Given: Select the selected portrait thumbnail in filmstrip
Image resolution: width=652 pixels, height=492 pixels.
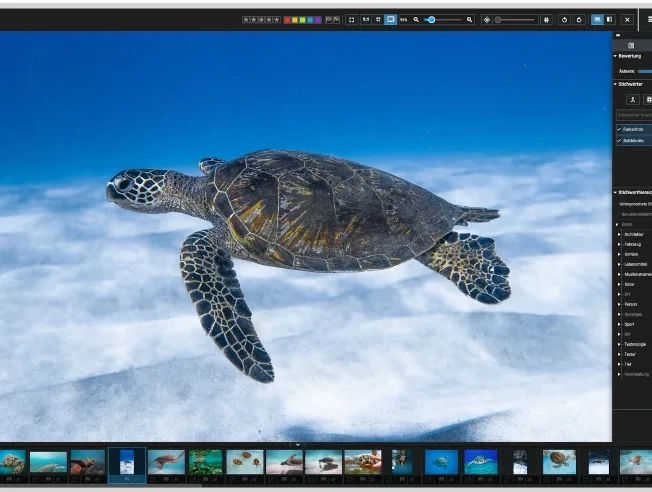Looking at the screenshot, I should [127, 462].
